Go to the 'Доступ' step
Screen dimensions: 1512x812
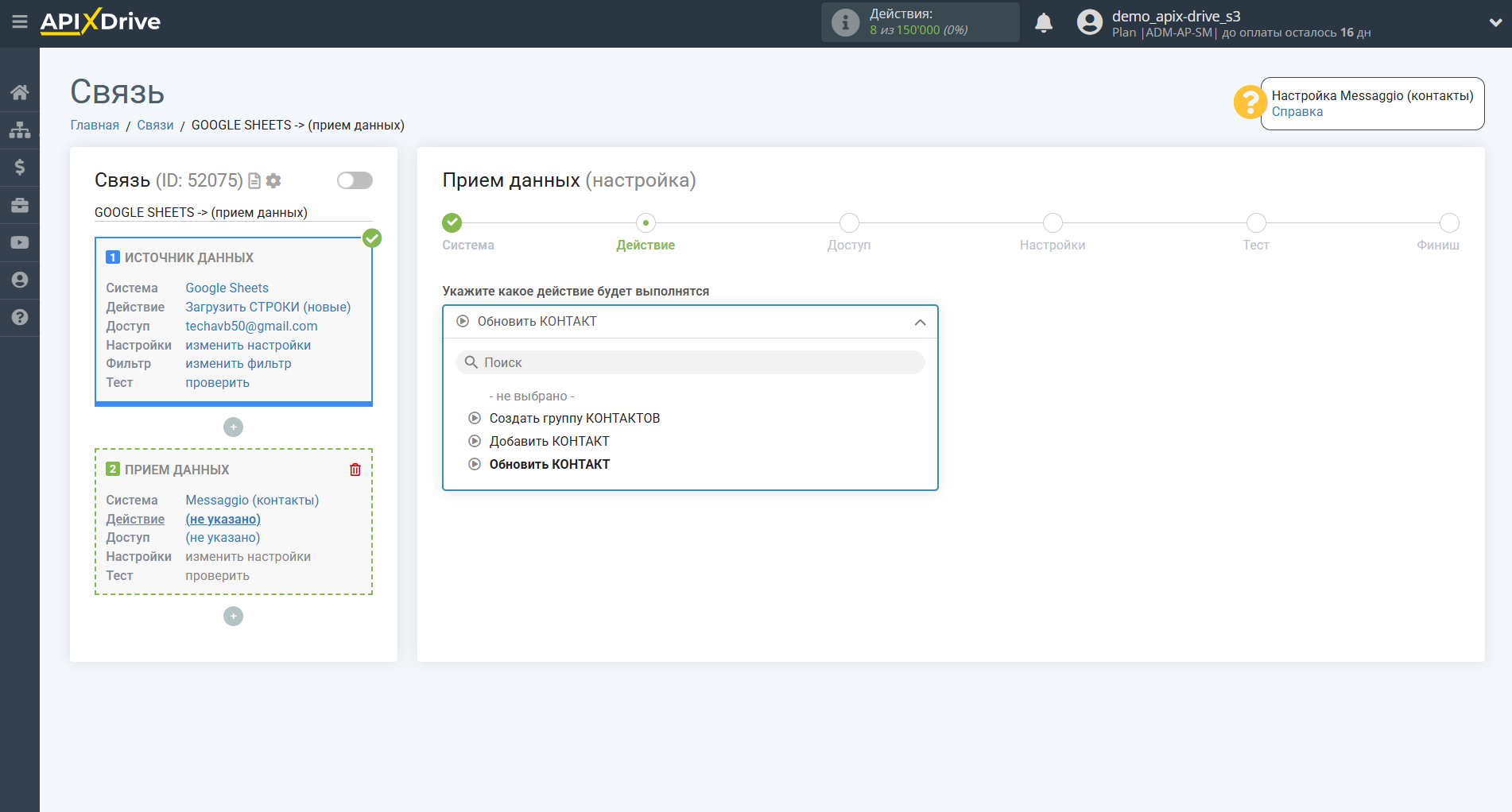(848, 223)
